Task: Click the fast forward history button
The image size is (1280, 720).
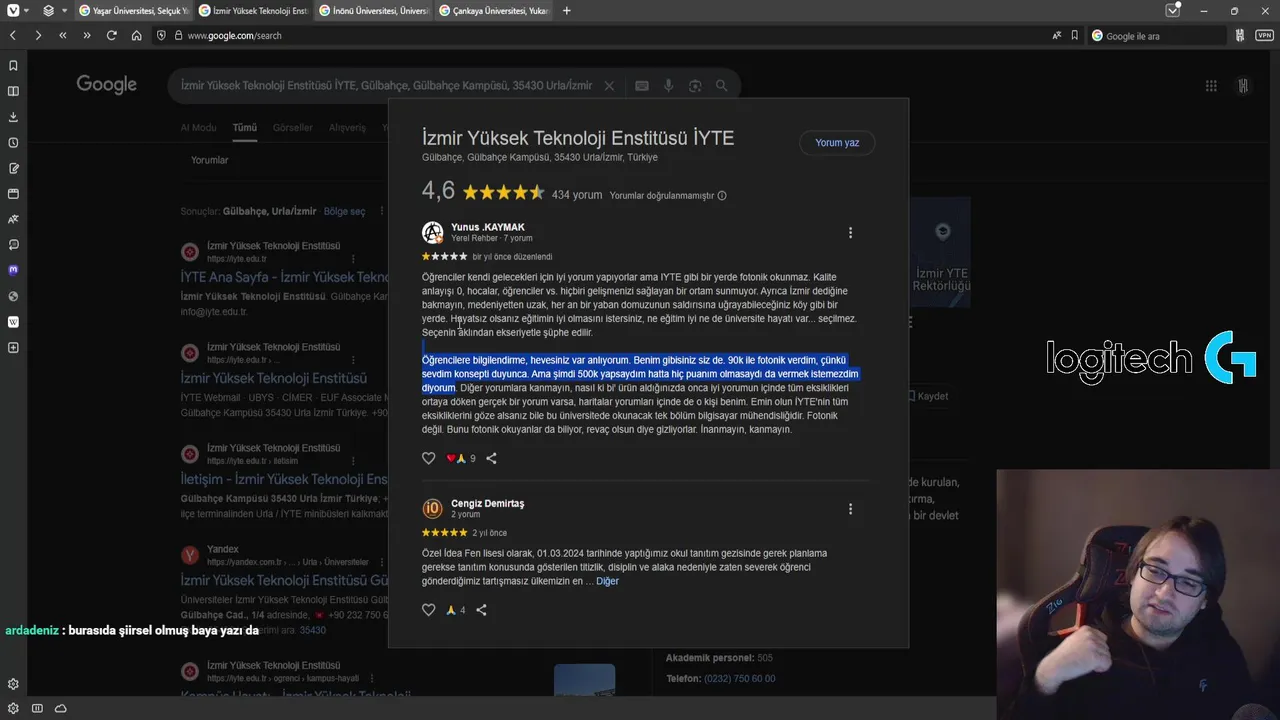Action: click(x=87, y=35)
